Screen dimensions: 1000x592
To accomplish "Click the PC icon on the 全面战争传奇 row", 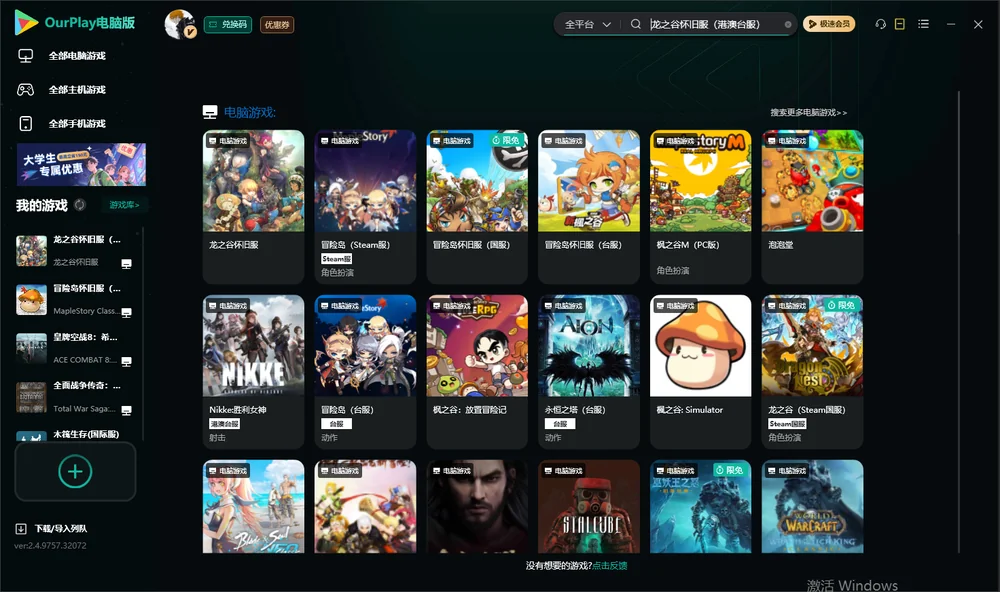I will (x=126, y=410).
